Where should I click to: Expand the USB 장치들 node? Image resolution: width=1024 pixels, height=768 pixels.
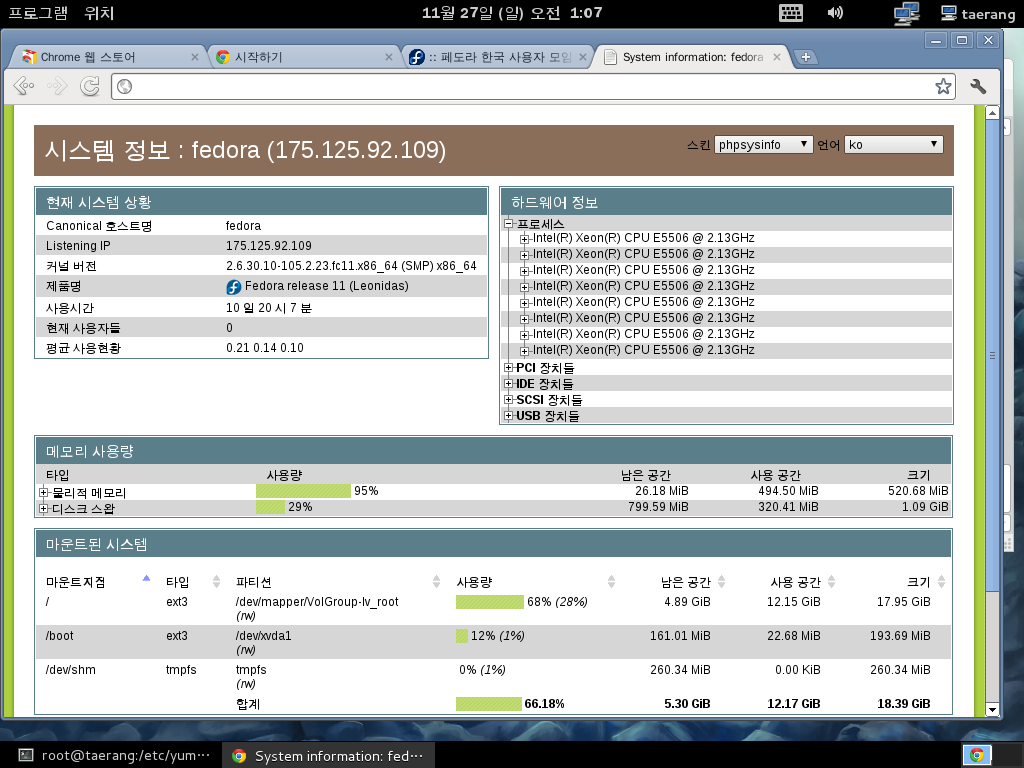(x=509, y=415)
